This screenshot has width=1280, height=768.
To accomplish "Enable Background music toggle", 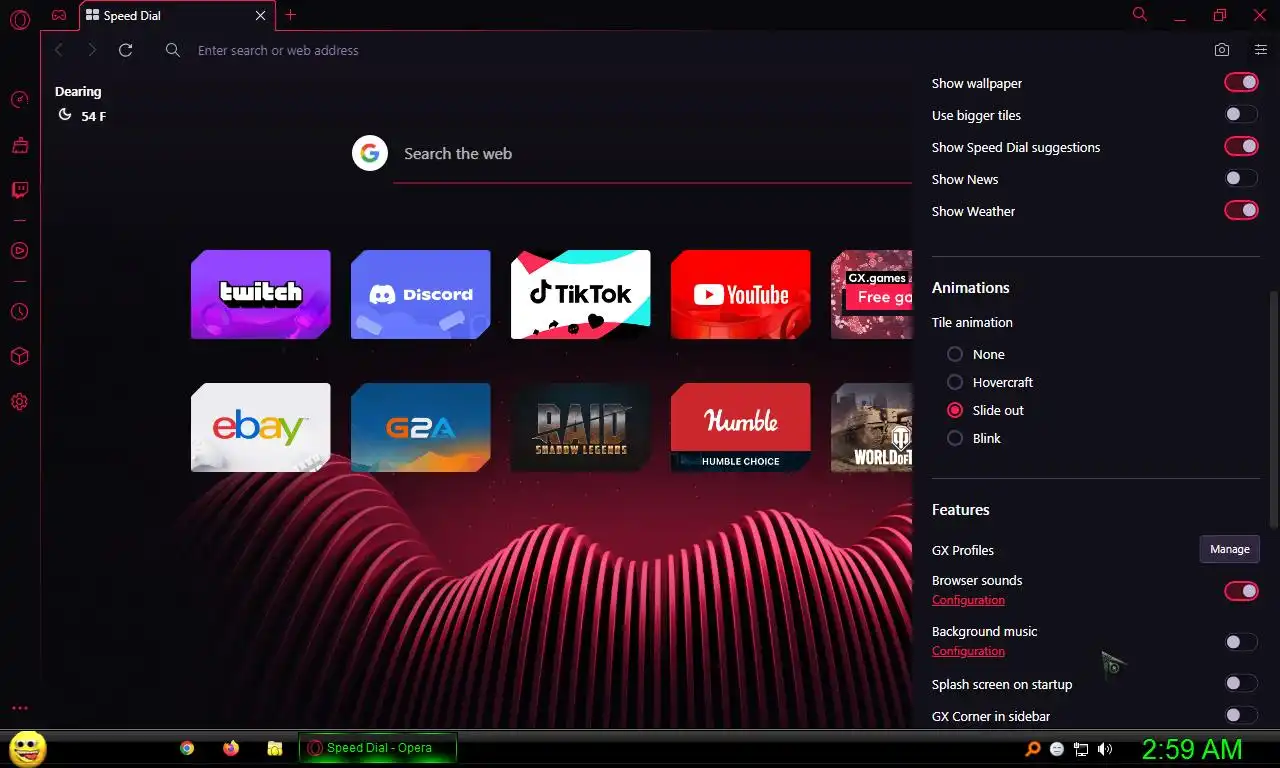I will tap(1241, 642).
